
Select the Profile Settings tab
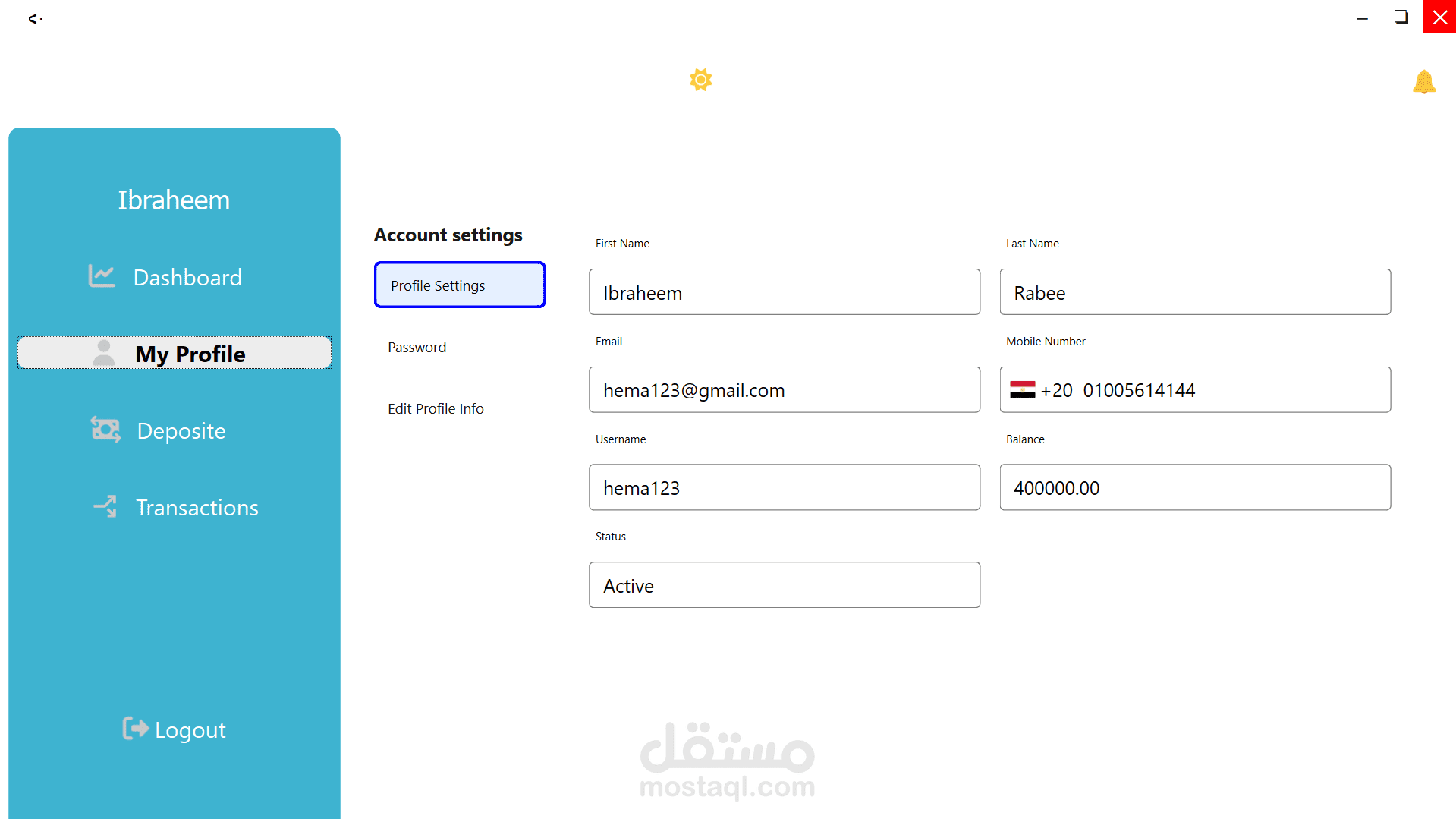click(x=460, y=285)
